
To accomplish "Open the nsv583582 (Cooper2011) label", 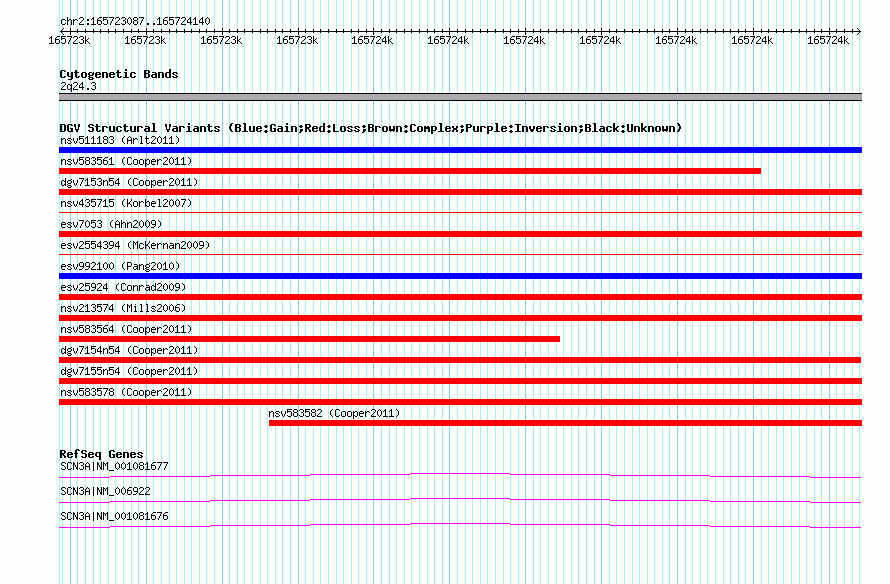I will (334, 413).
